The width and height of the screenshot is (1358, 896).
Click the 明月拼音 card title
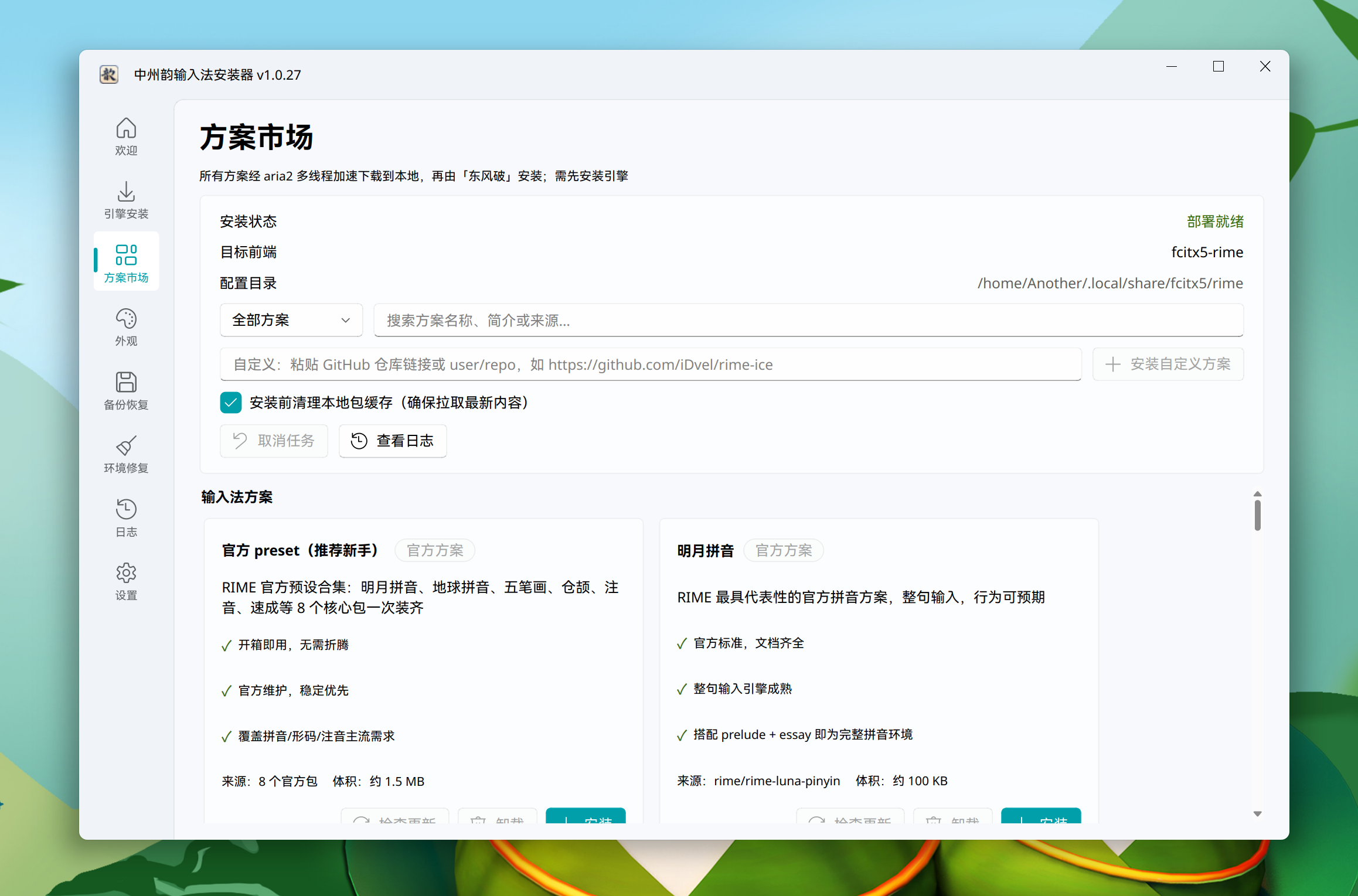pos(706,551)
